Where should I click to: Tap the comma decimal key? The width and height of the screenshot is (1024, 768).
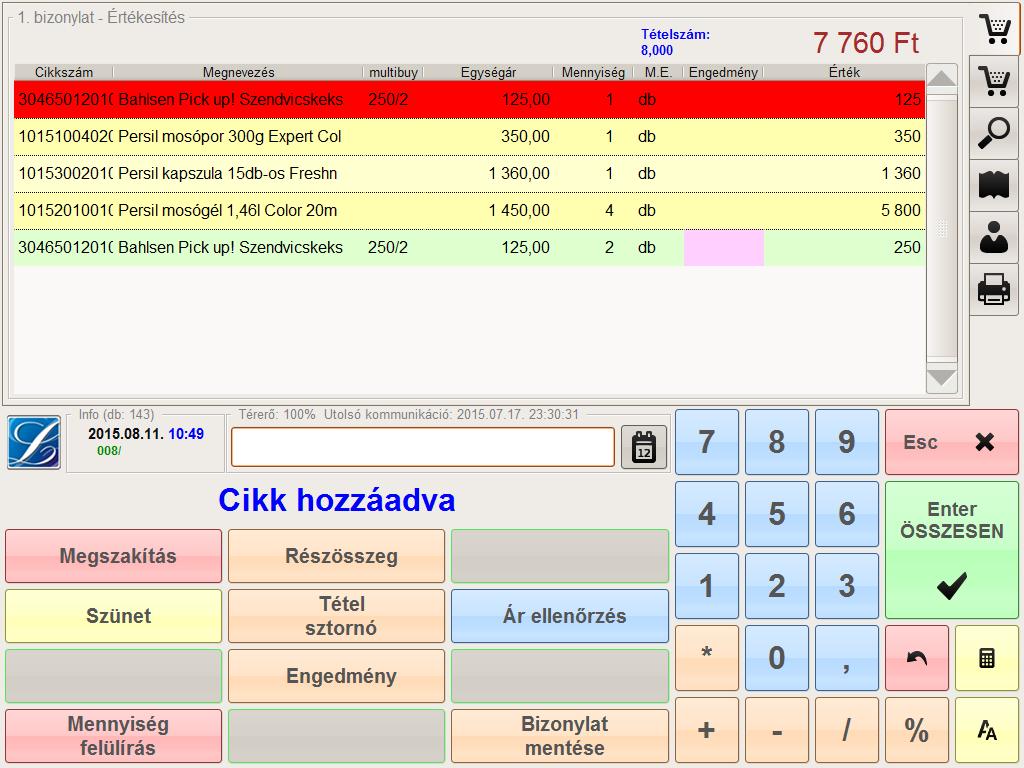coord(846,658)
